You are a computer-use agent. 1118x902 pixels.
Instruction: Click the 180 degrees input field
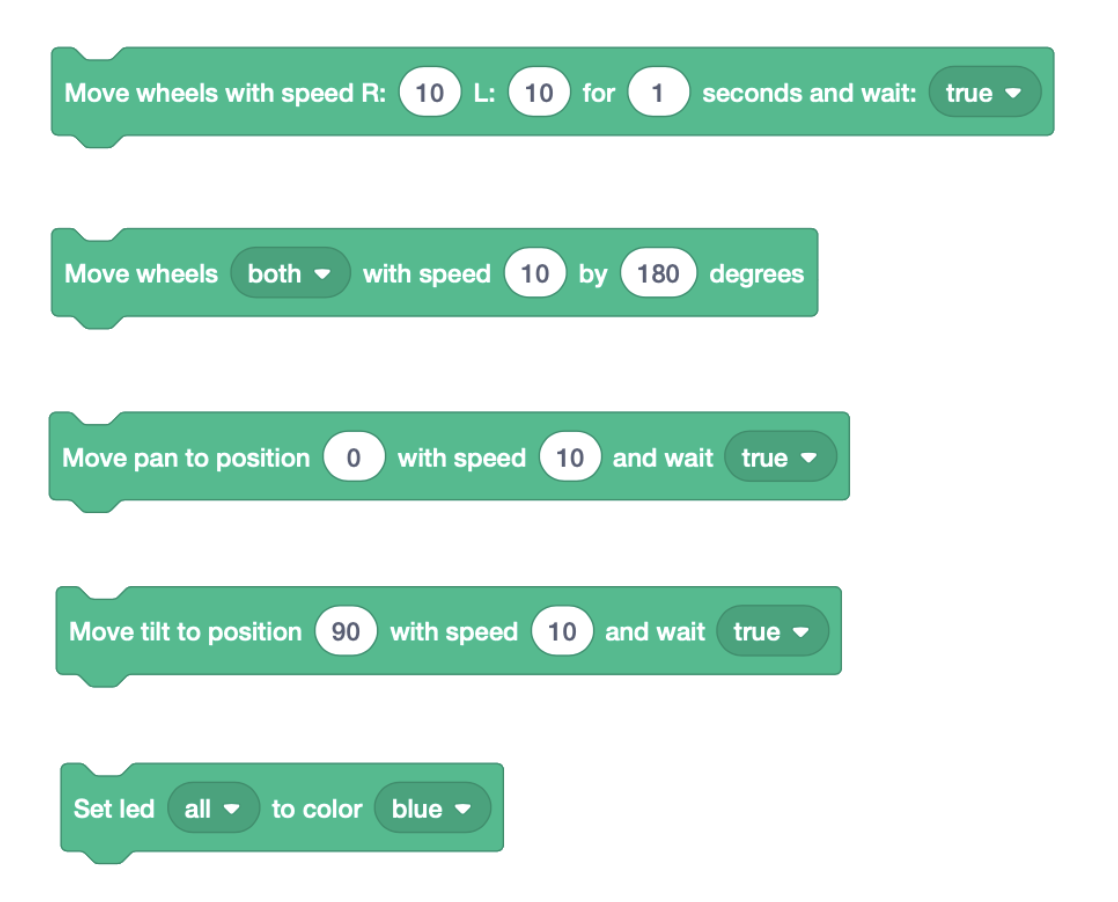pos(657,274)
